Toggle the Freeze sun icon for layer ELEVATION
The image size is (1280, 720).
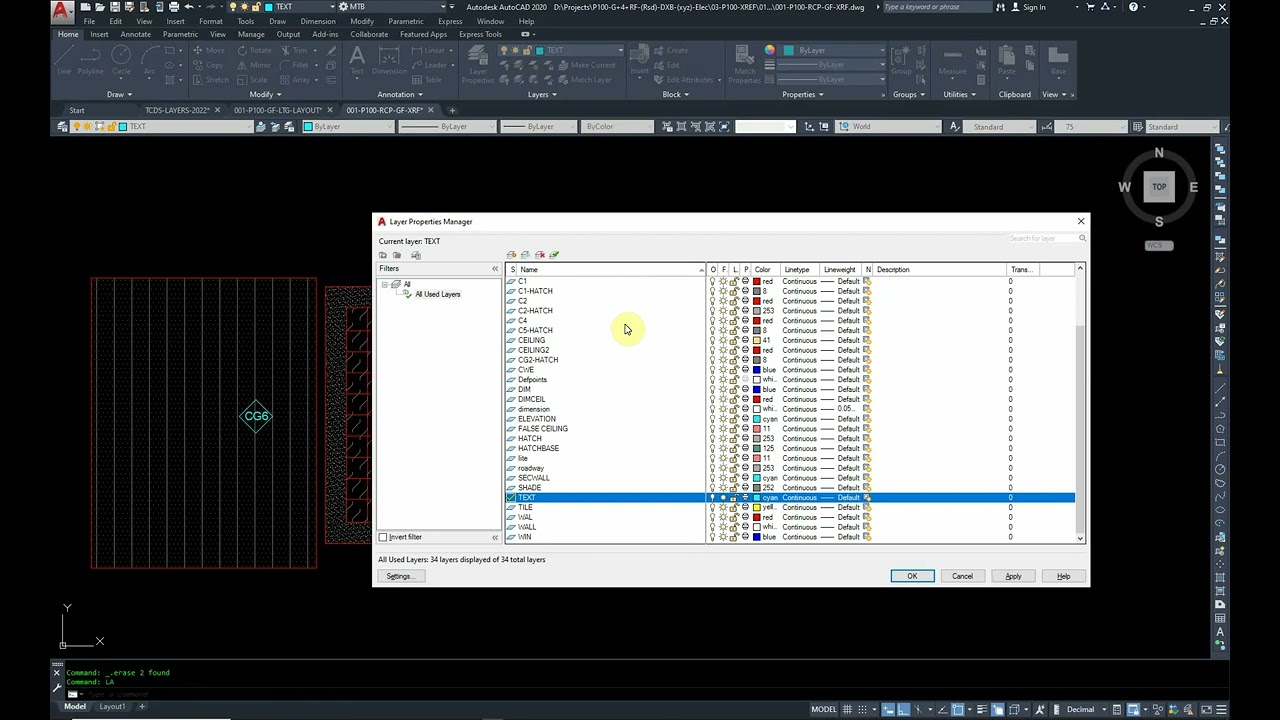(x=723, y=419)
